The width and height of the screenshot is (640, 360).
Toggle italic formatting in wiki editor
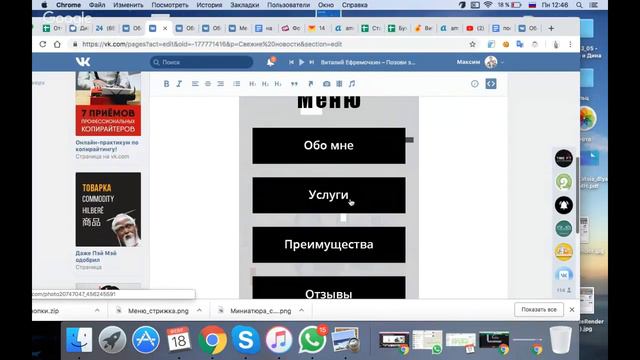pyautogui.click(x=179, y=84)
